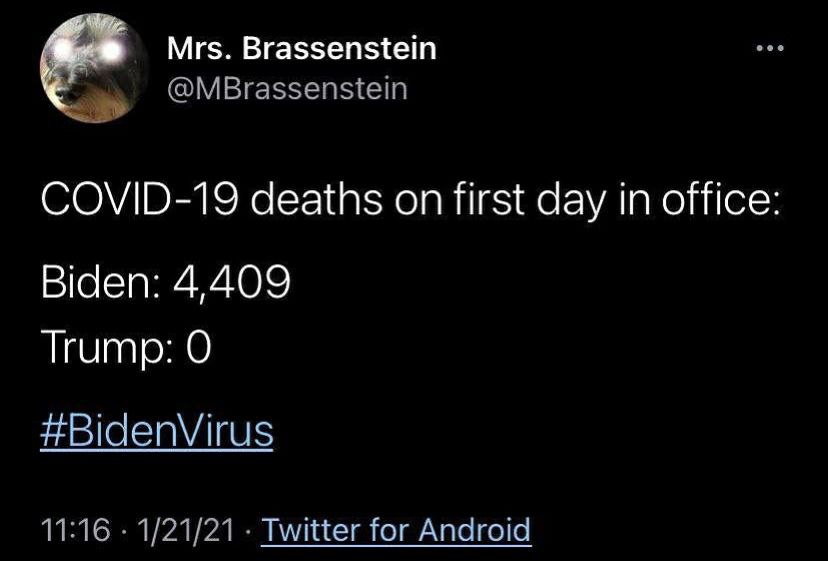Click the line 'COVID-19 deaths on first day in office:'
Screen dimensions: 828x561
click(x=410, y=201)
